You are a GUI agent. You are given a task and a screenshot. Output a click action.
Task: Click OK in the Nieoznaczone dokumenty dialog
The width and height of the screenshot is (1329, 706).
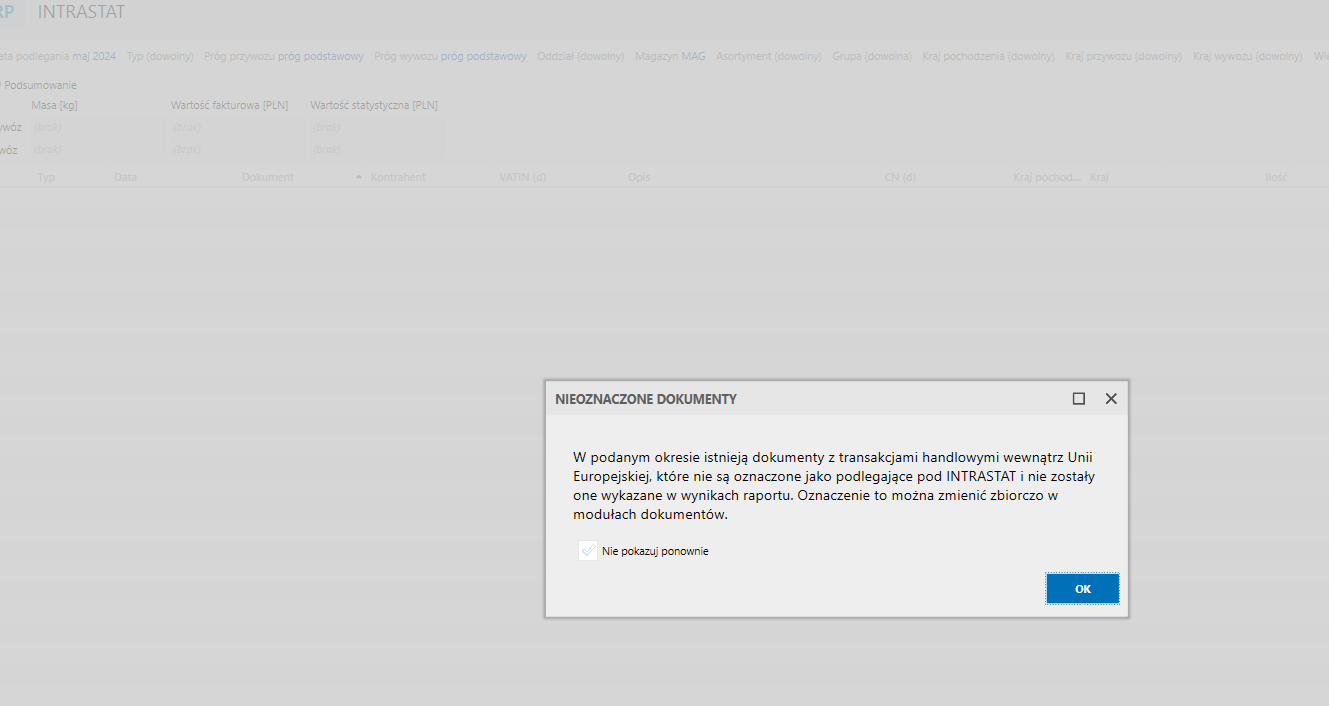click(1082, 589)
